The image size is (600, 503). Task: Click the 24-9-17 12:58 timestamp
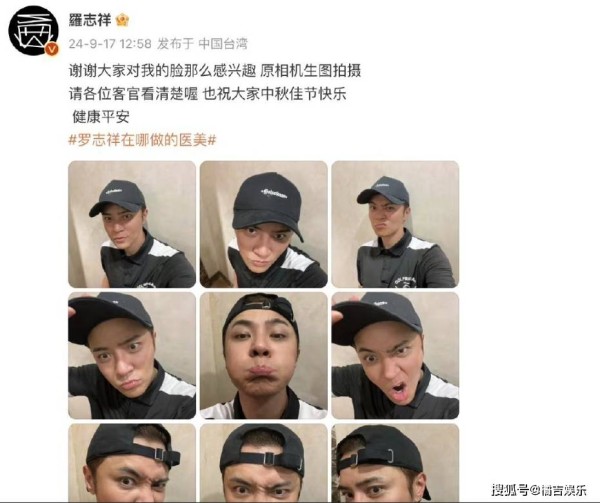click(x=110, y=44)
